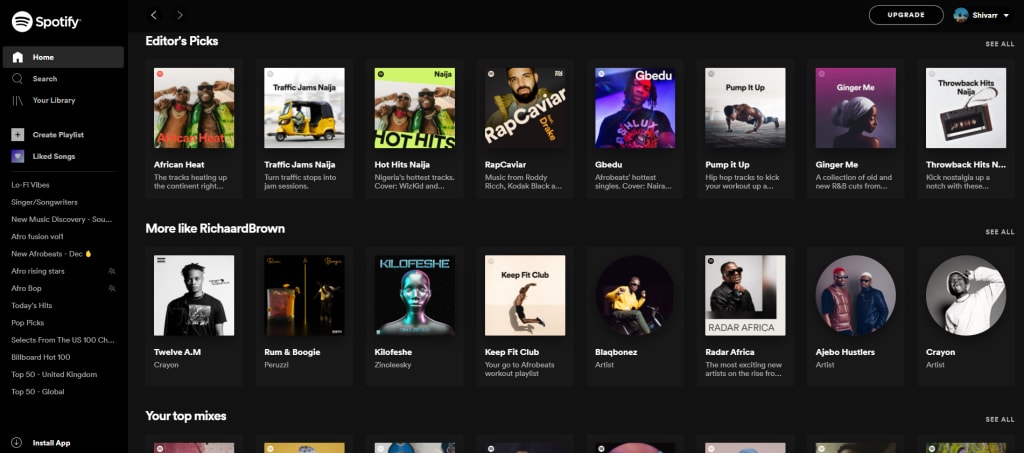Go forward with the right arrow

[180, 14]
